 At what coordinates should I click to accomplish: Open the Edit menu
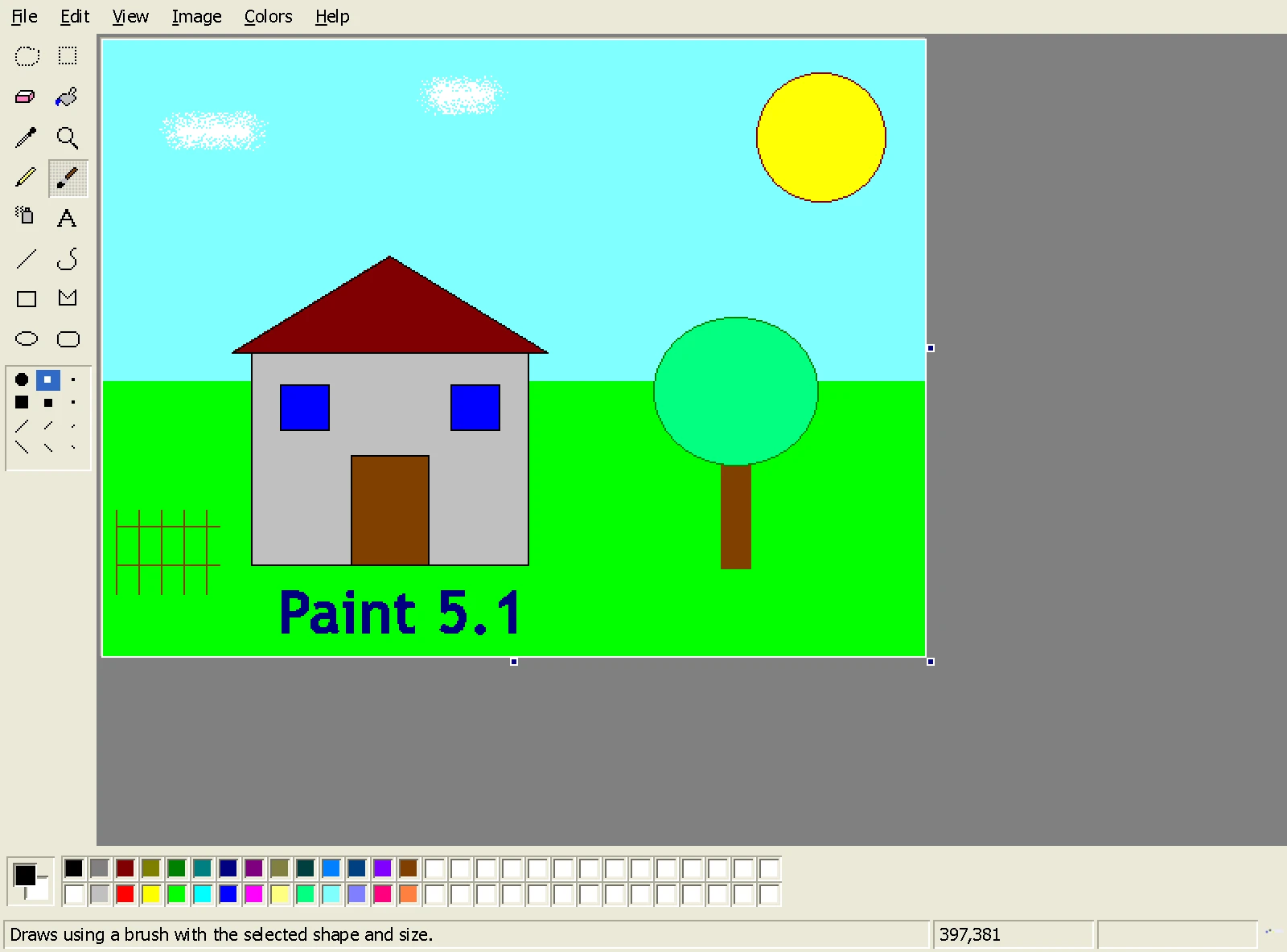pyautogui.click(x=75, y=17)
